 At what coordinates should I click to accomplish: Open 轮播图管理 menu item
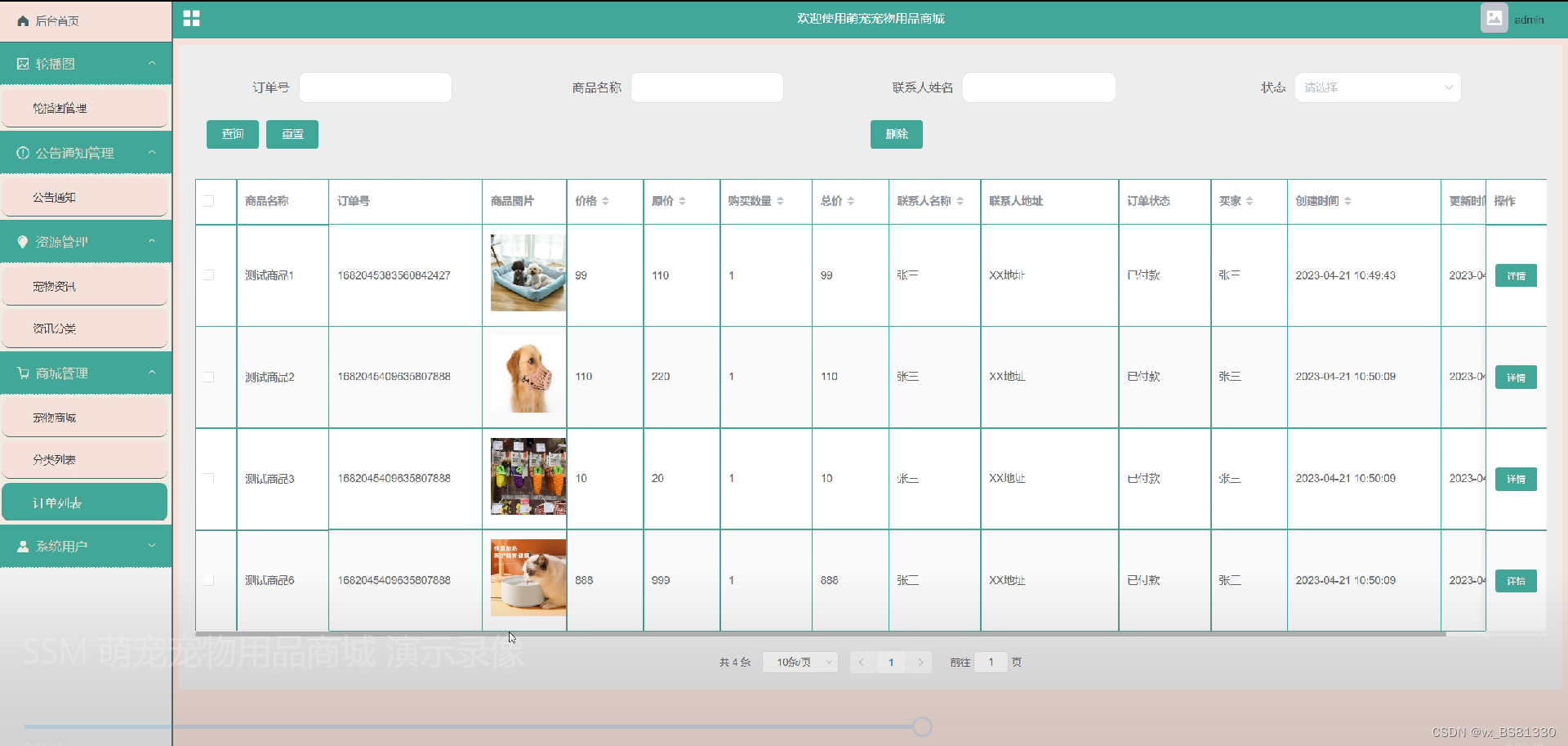coord(85,108)
